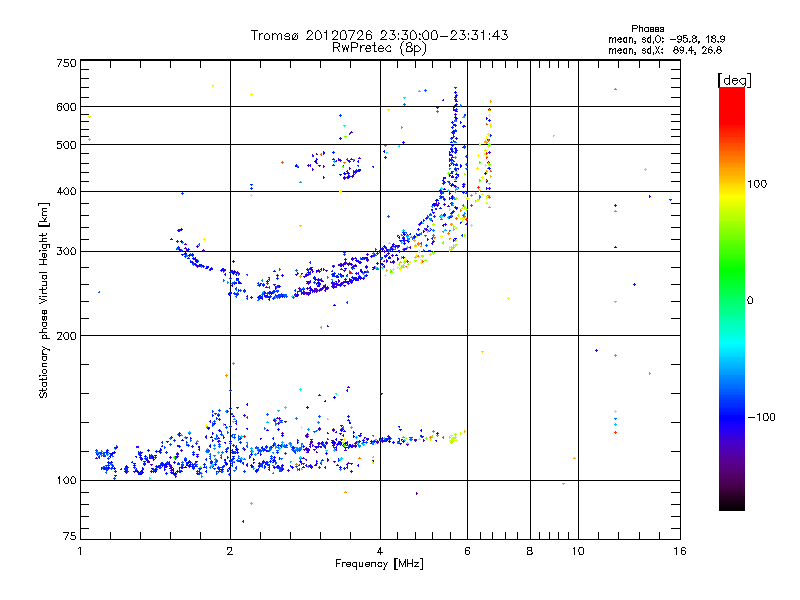Click the '1' frequency axis tick label

(80, 551)
